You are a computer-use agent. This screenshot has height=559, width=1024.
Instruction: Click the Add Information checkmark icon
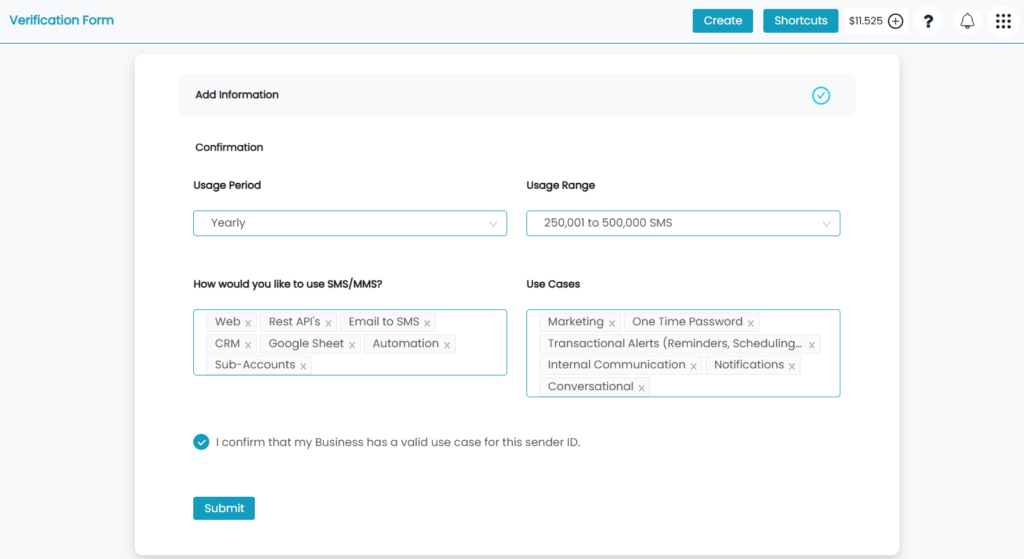tap(821, 95)
